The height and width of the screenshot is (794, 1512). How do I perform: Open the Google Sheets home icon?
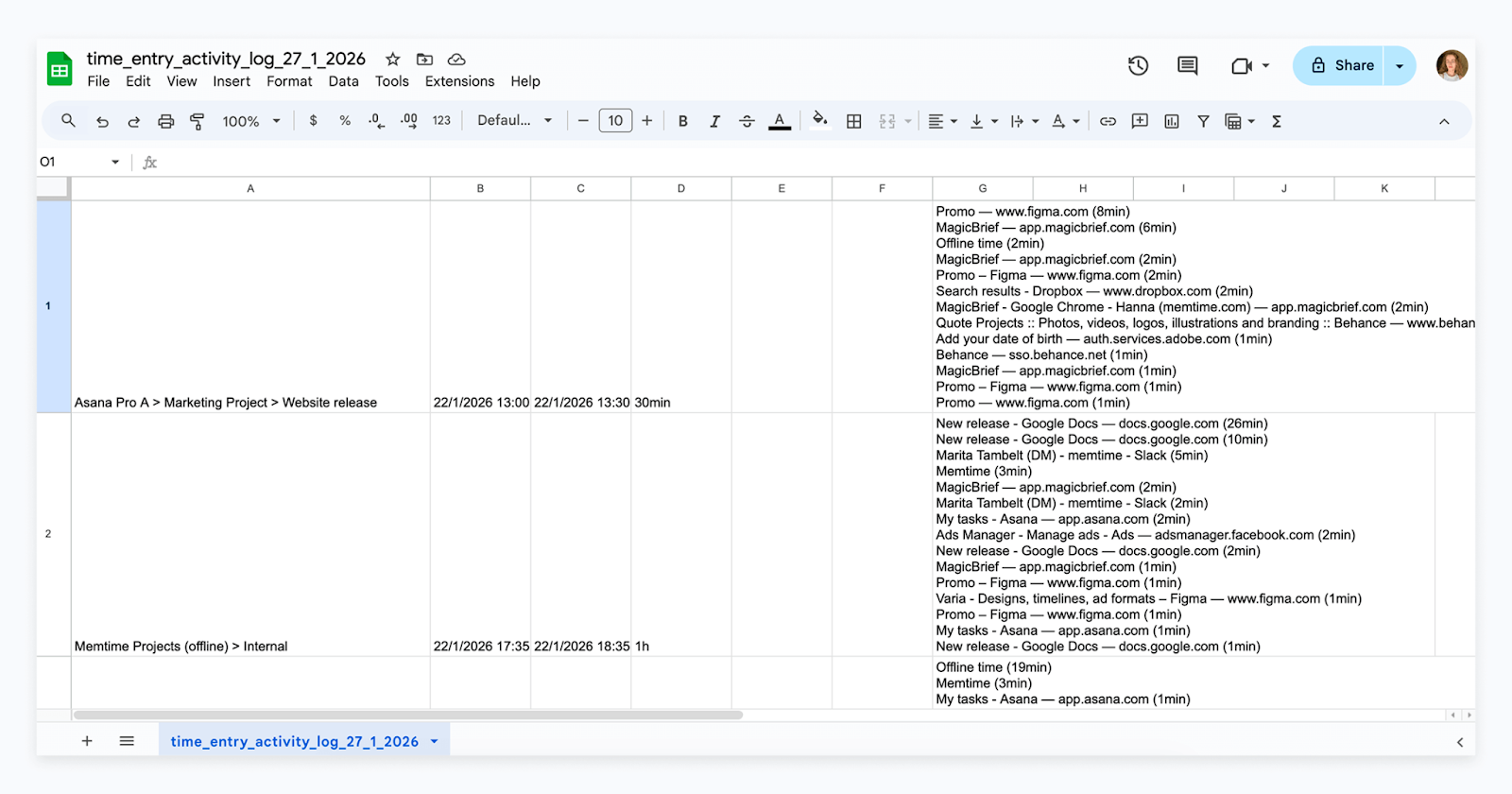tap(60, 69)
